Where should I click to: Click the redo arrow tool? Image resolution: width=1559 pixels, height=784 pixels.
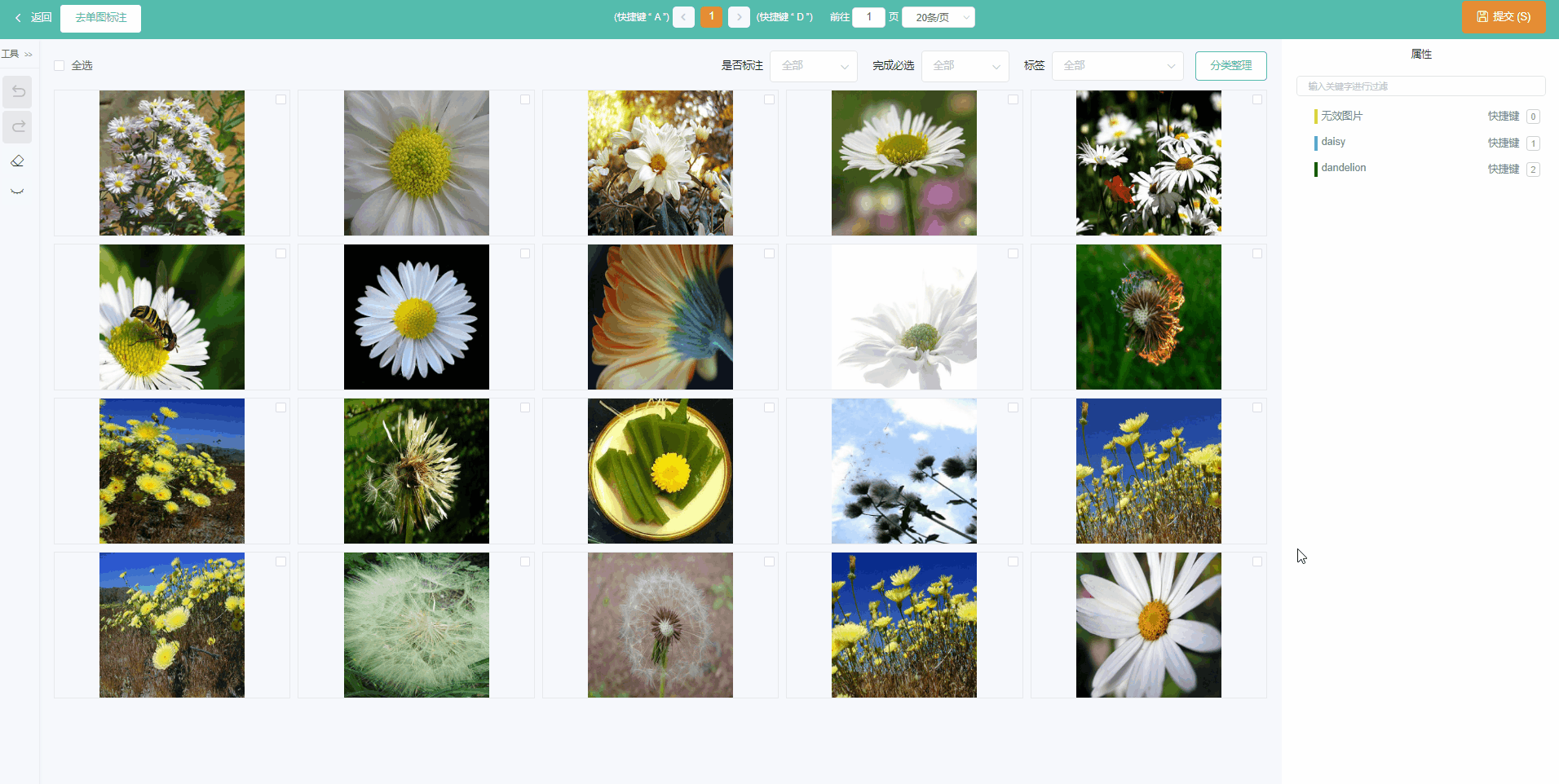(18, 126)
